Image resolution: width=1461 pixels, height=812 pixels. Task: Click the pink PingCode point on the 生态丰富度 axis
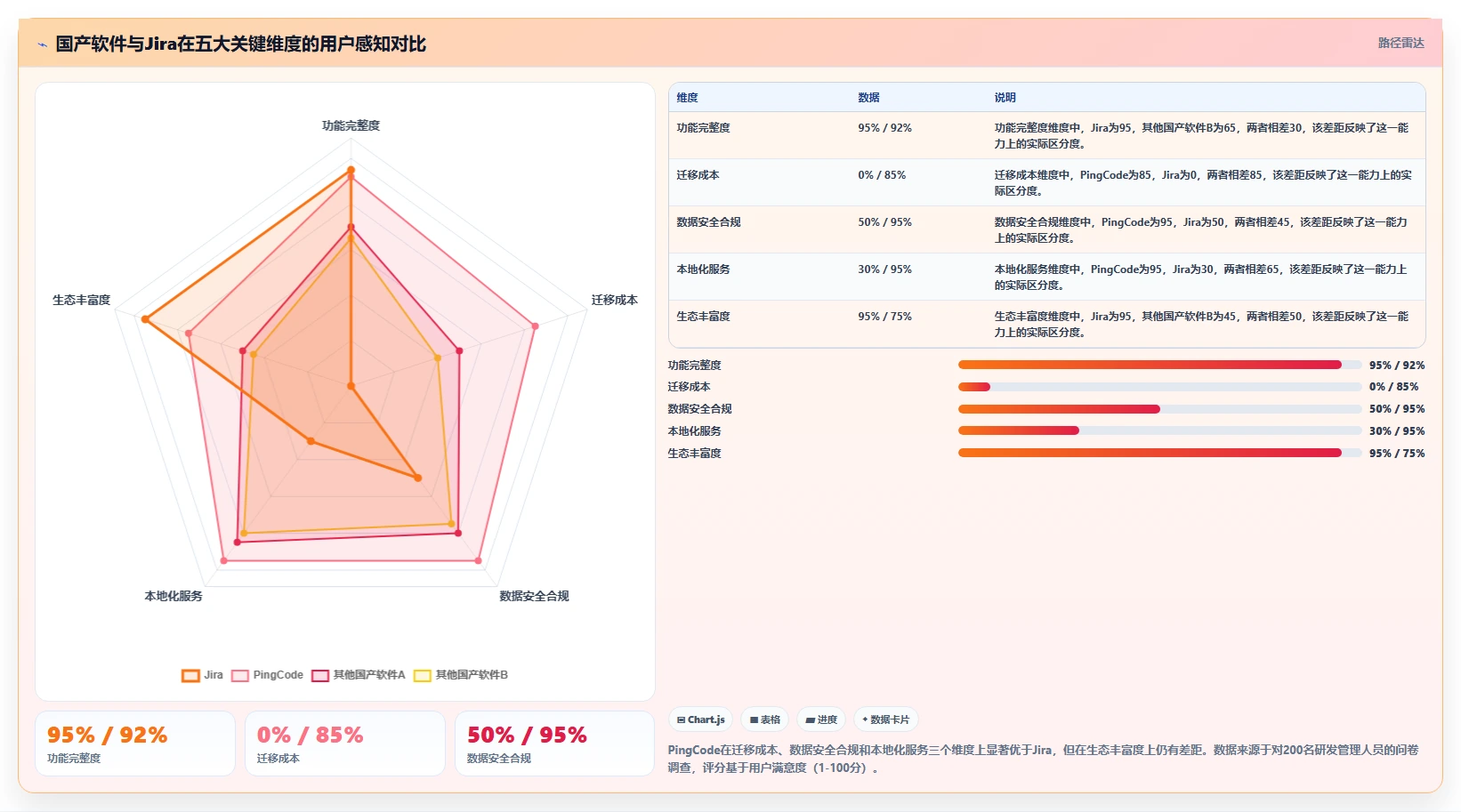(x=189, y=334)
